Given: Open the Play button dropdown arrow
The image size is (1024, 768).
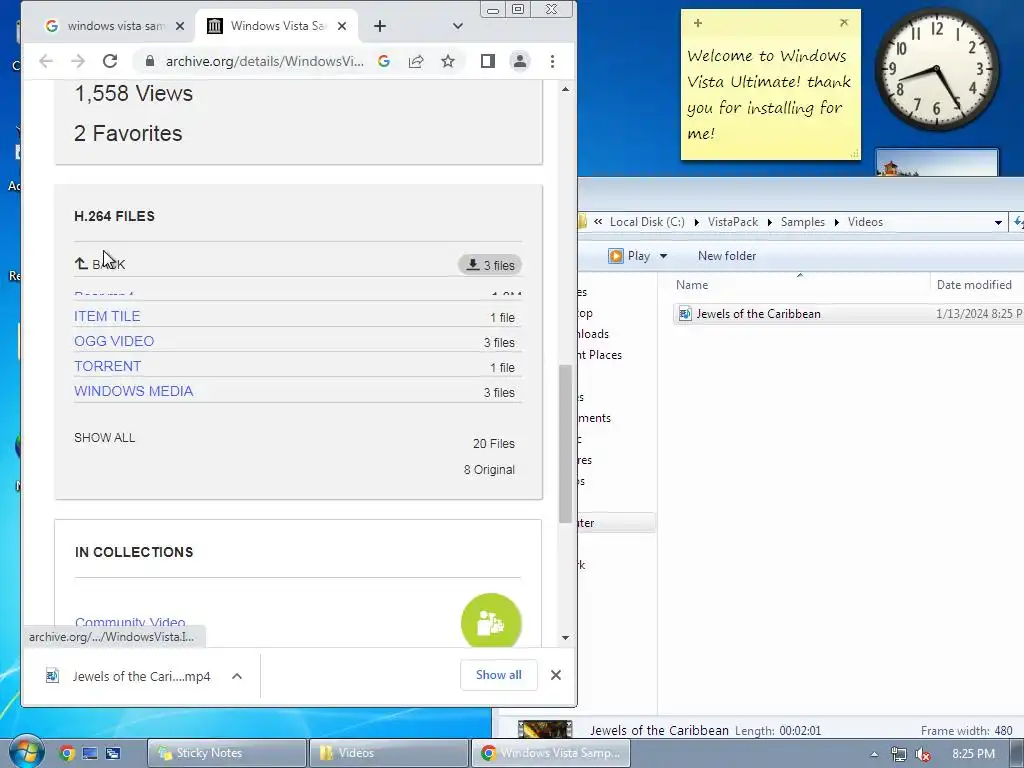Looking at the screenshot, I should 664,256.
